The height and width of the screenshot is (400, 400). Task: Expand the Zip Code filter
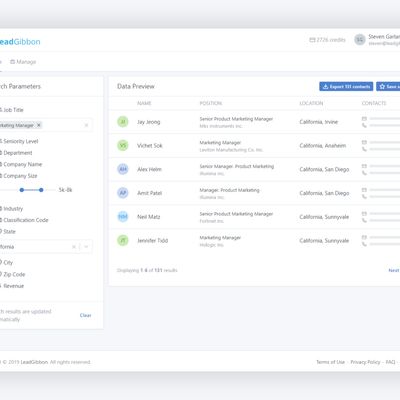[x=13, y=274]
